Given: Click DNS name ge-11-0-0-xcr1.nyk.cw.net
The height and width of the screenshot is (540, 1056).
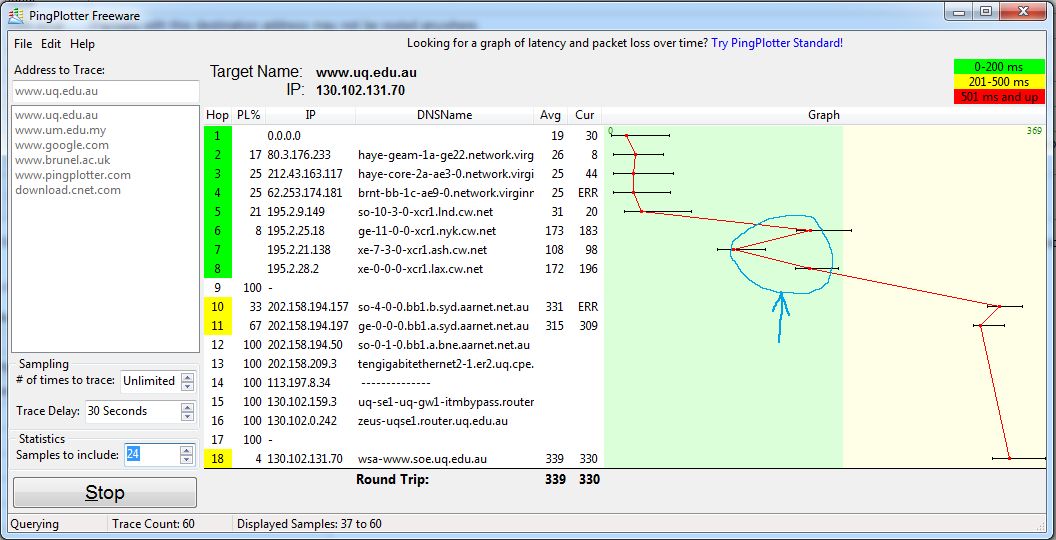Looking at the screenshot, I should coord(427,231).
